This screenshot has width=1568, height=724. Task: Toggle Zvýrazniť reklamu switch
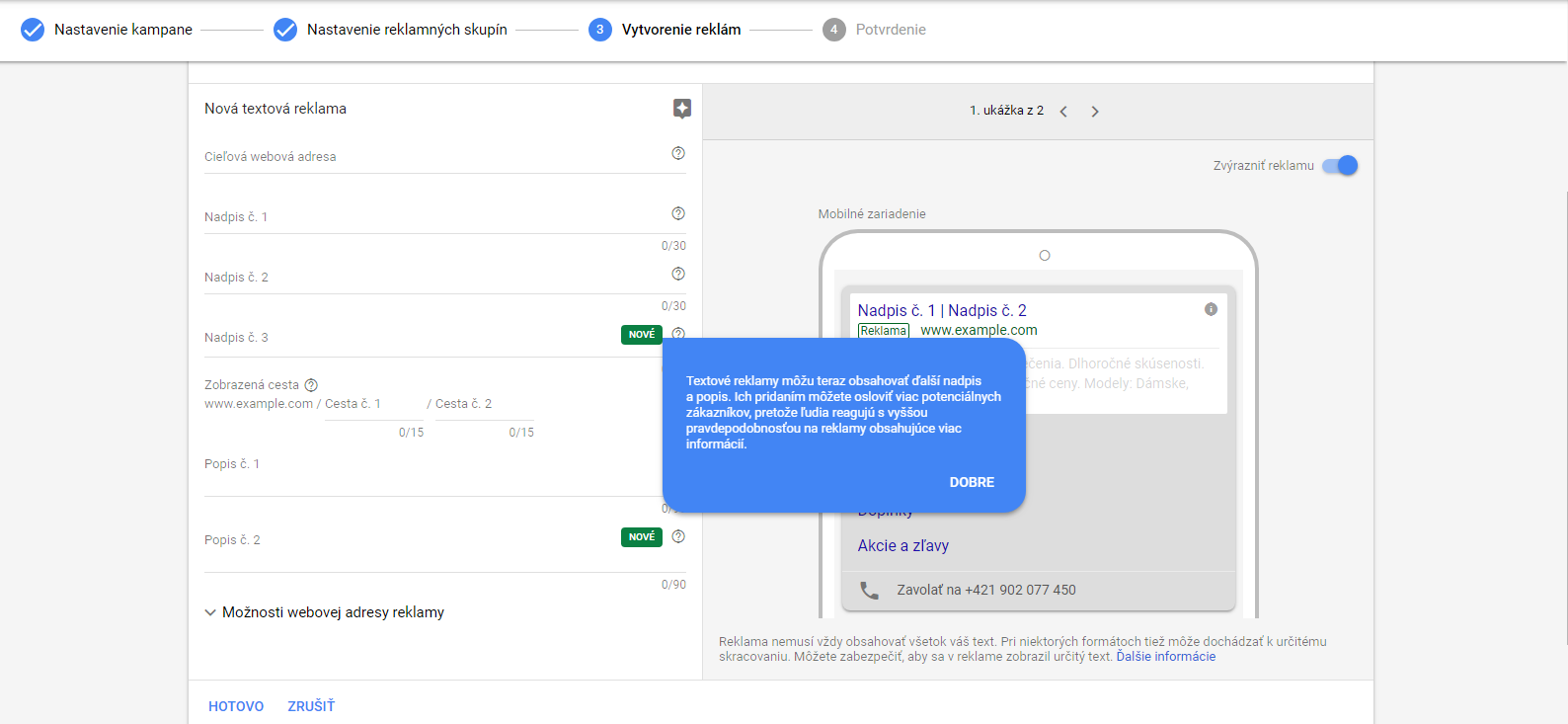coord(1341,166)
